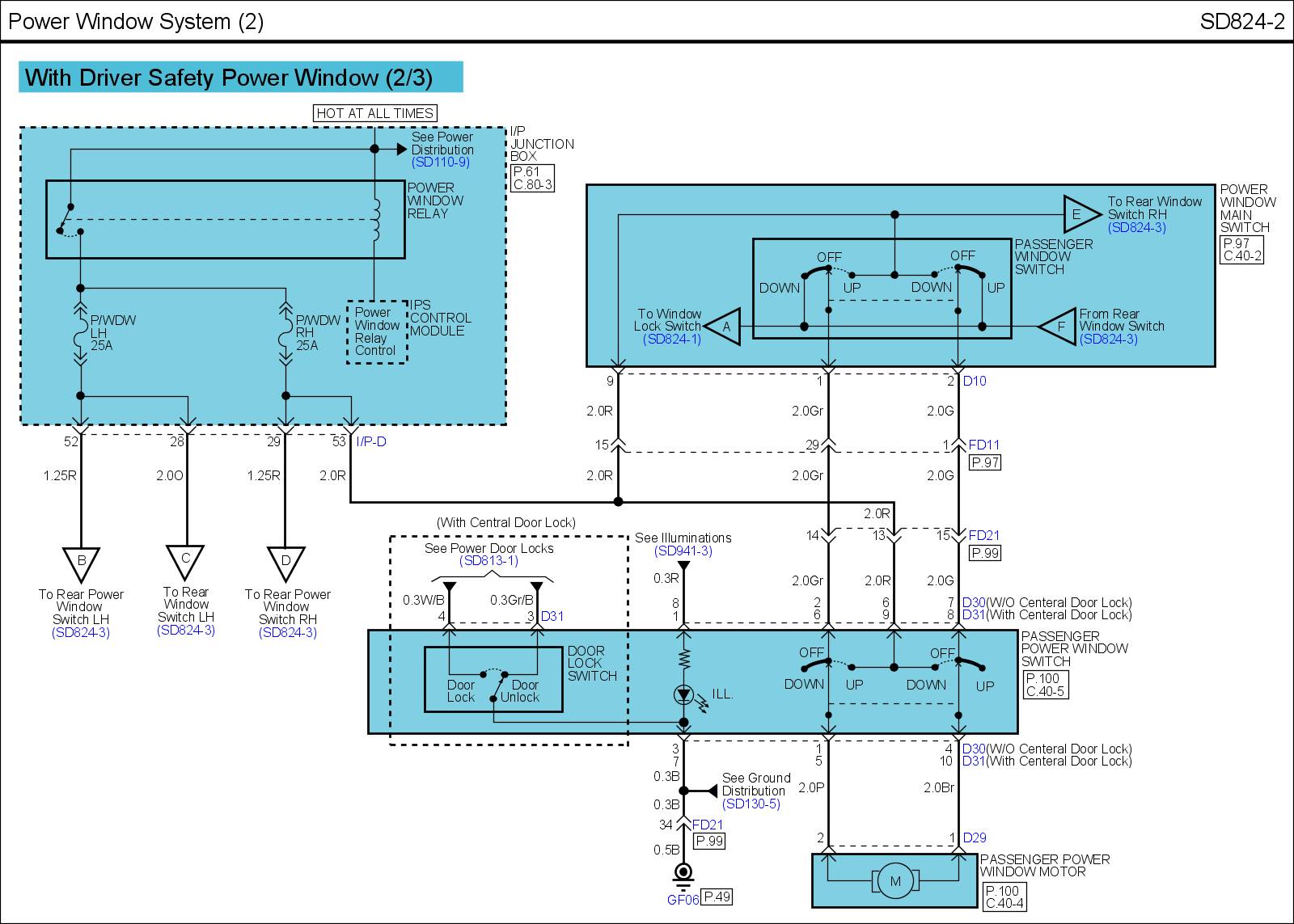The width and height of the screenshot is (1294, 924).
Task: Click the P.97 C.40-2 main switch reference
Action: click(x=1241, y=250)
